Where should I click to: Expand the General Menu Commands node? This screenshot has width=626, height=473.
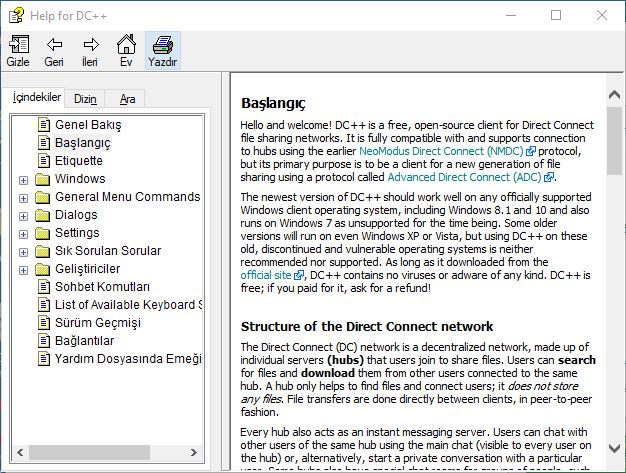[x=24, y=198]
